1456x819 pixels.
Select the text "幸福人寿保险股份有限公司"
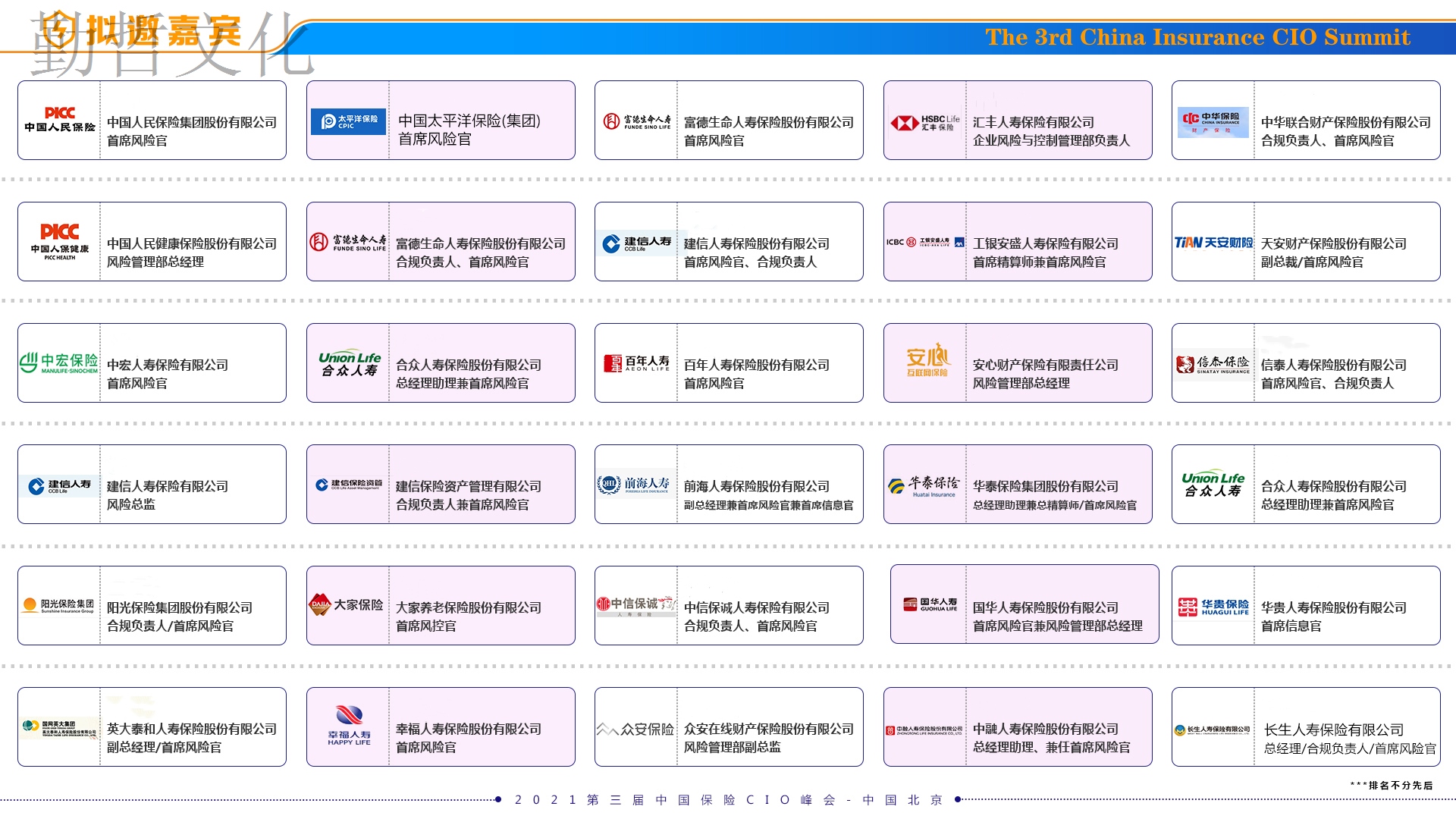click(469, 729)
